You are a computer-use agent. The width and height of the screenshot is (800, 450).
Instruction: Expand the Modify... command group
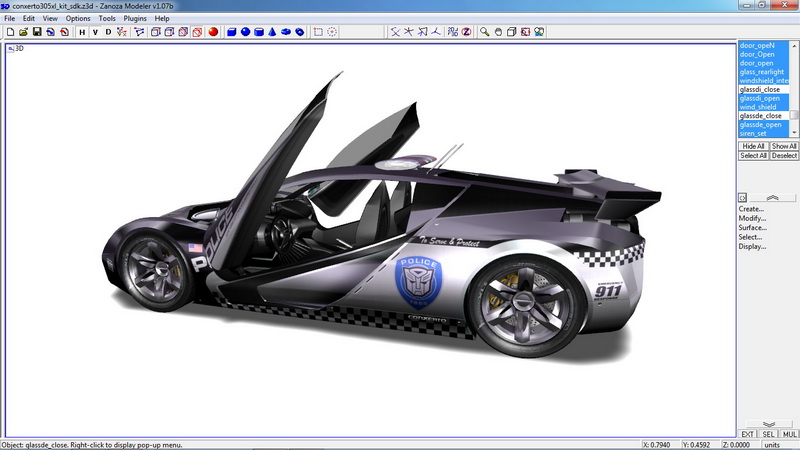pyautogui.click(x=752, y=218)
